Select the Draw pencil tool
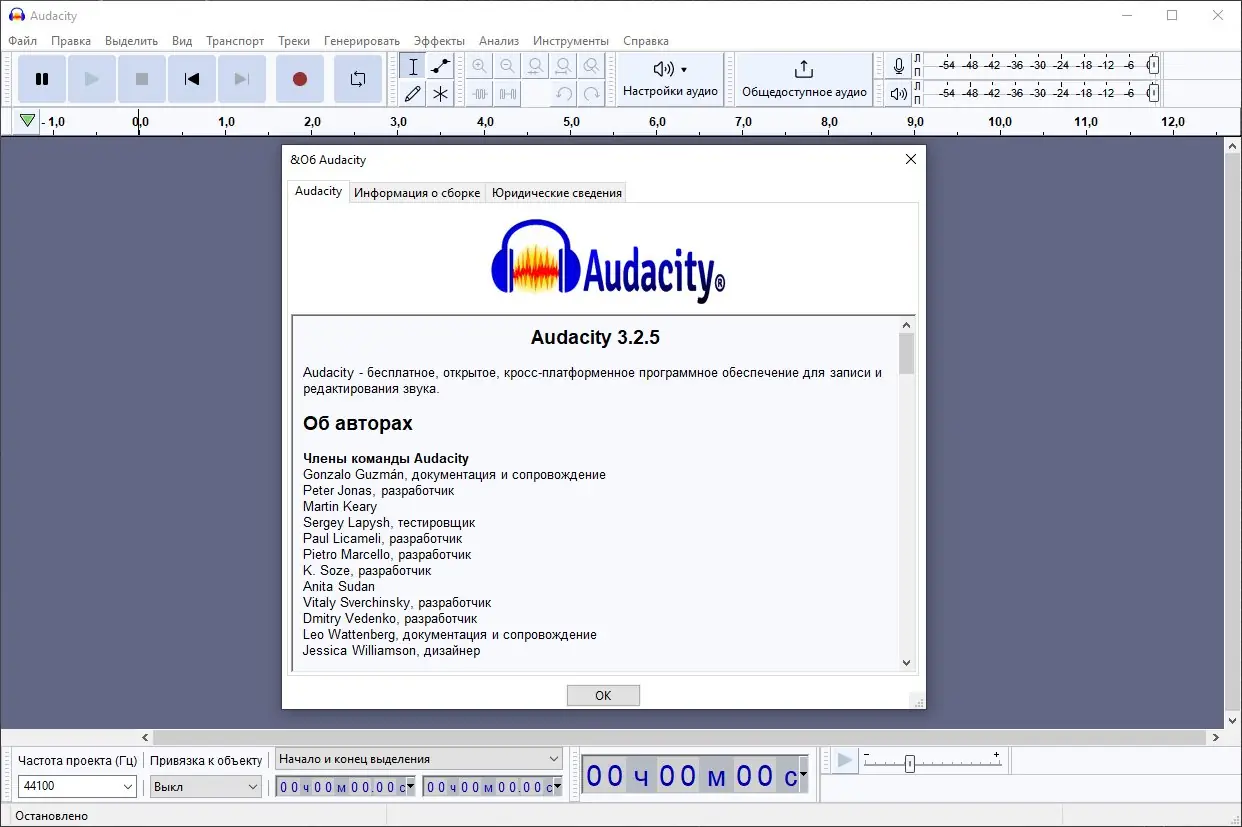This screenshot has height=827, width=1242. pos(413,94)
